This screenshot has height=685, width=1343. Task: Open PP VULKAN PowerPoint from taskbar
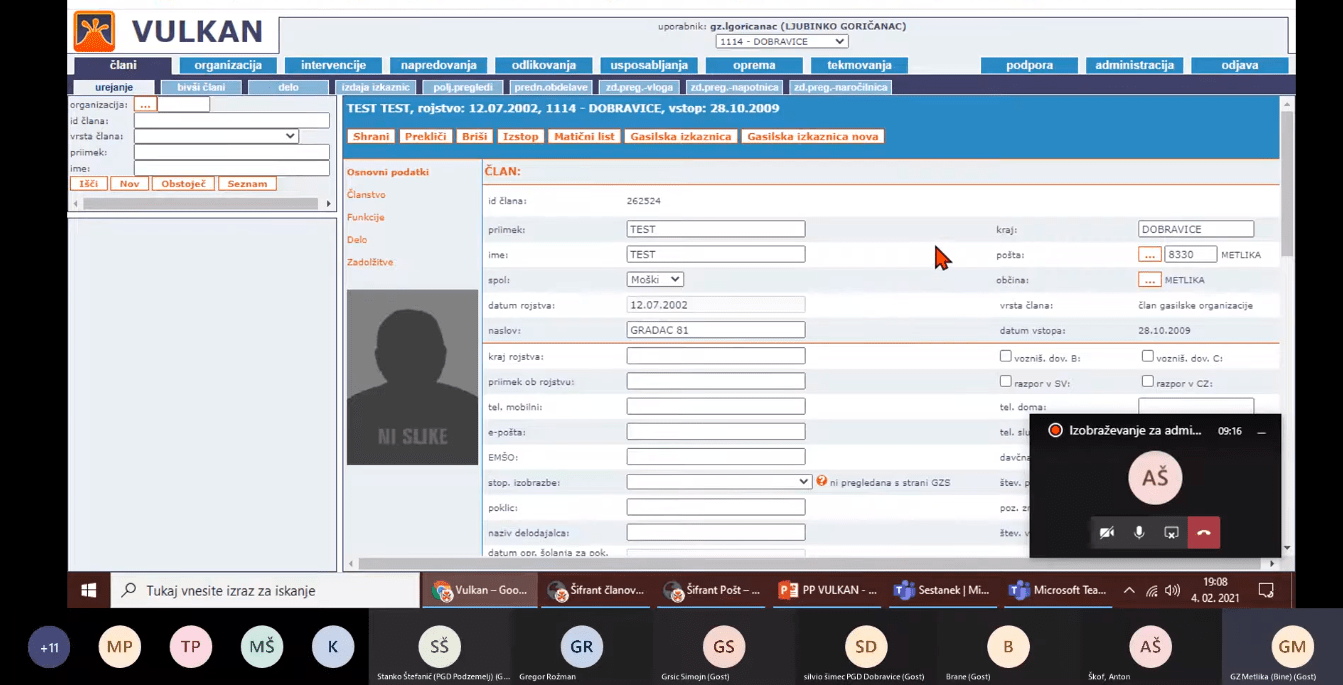coord(829,590)
